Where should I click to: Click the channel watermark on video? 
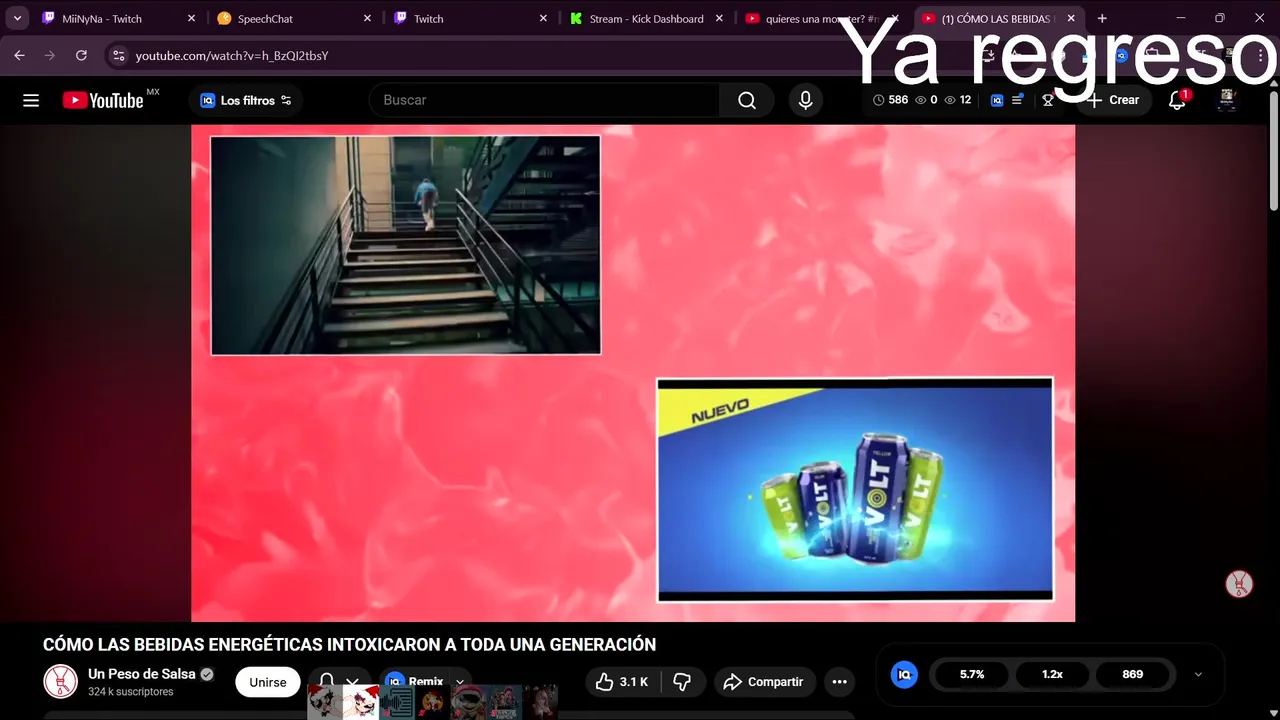[x=1239, y=584]
